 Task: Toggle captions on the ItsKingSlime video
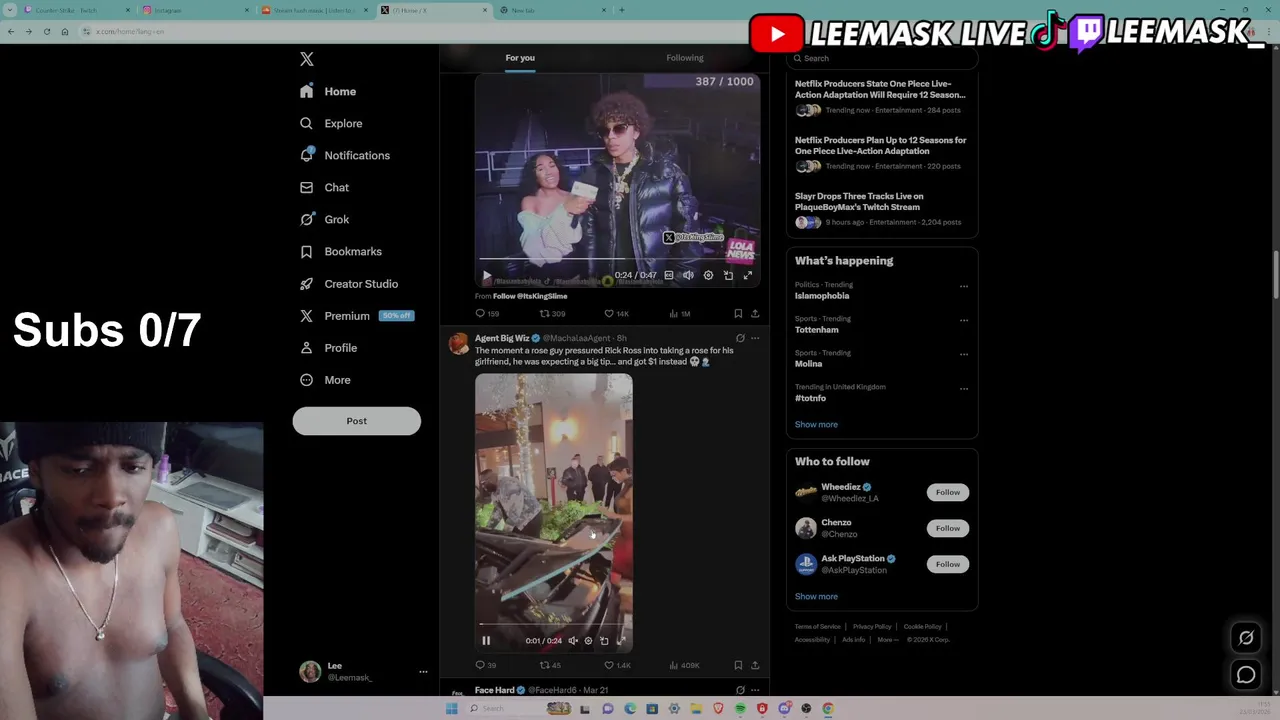point(669,275)
